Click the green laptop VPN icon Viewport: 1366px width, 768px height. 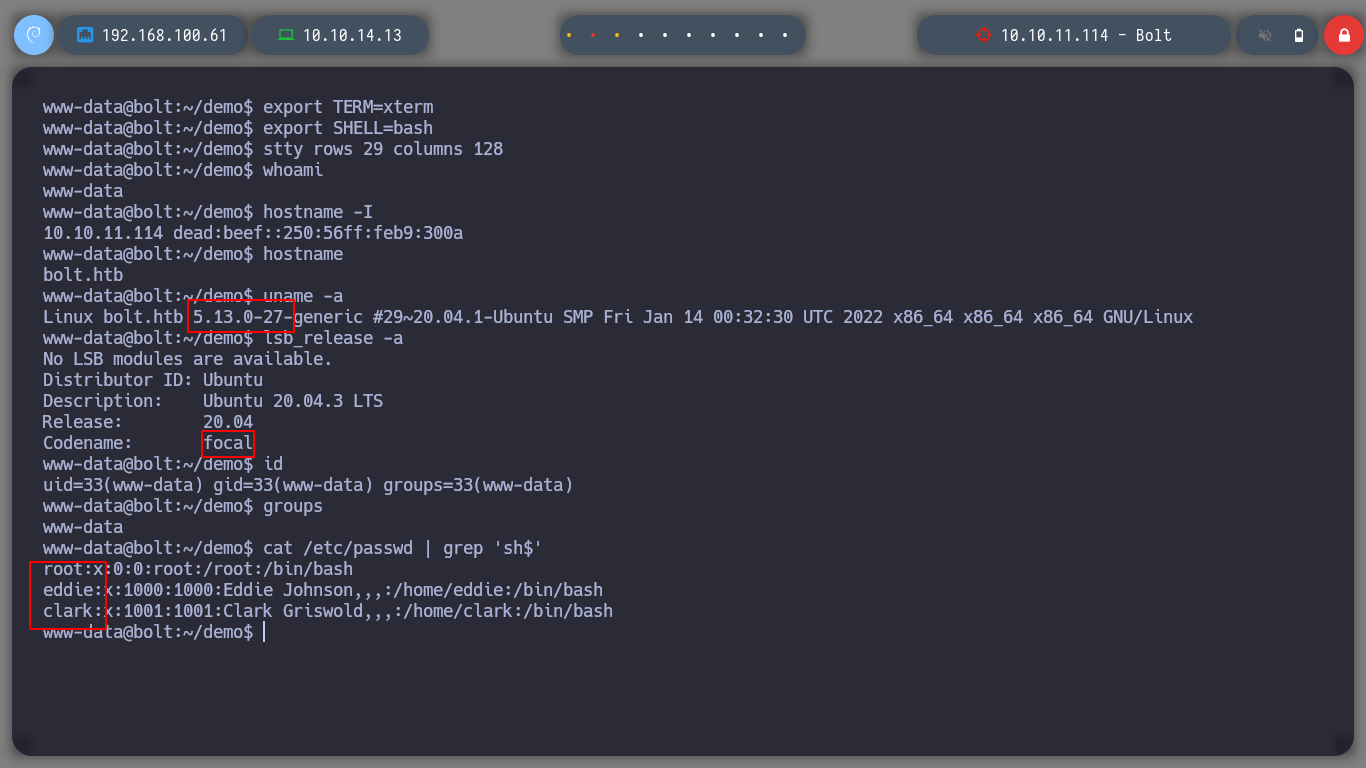point(286,35)
